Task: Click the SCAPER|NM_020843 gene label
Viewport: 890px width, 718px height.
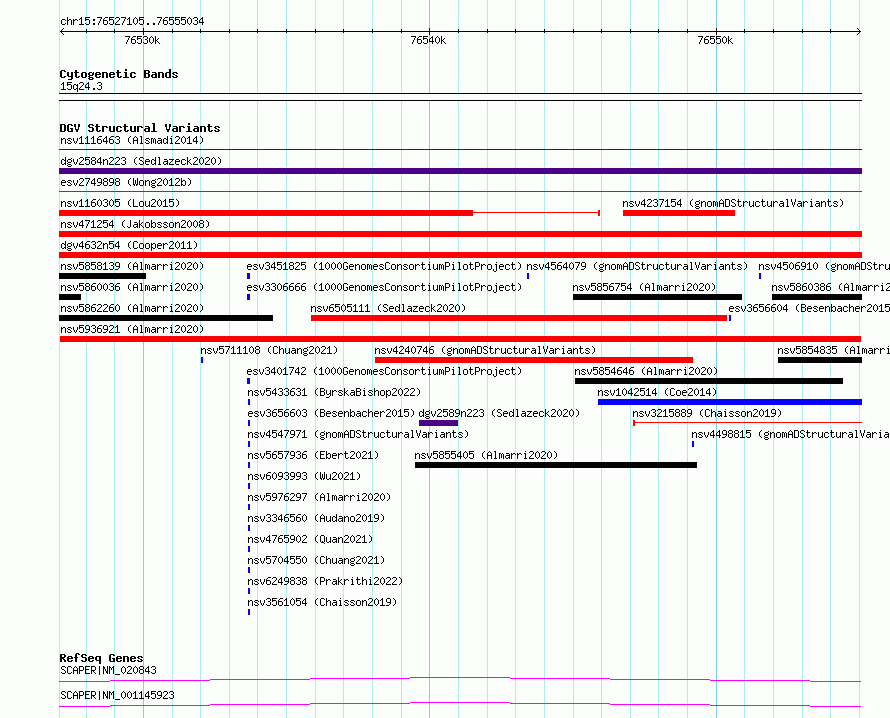Action: [108, 670]
